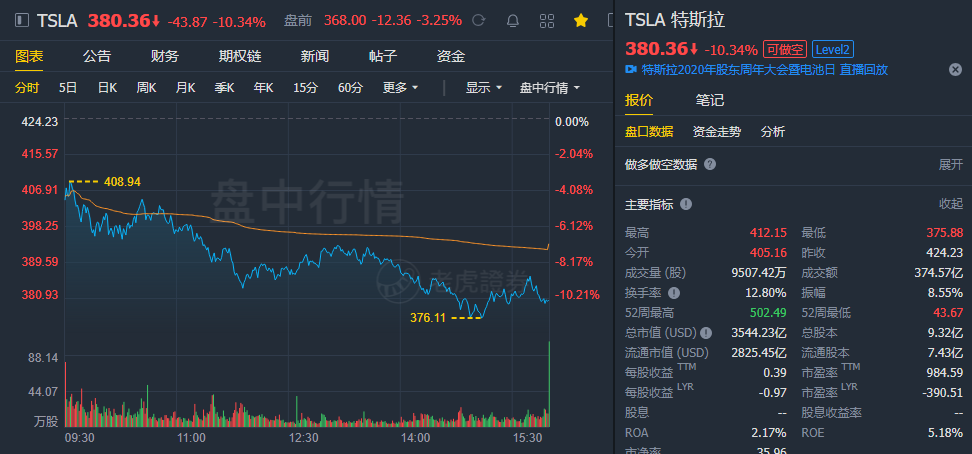Image resolution: width=972 pixels, height=454 pixels.
Task: Switch to the 笔记 tab
Action: click(710, 100)
